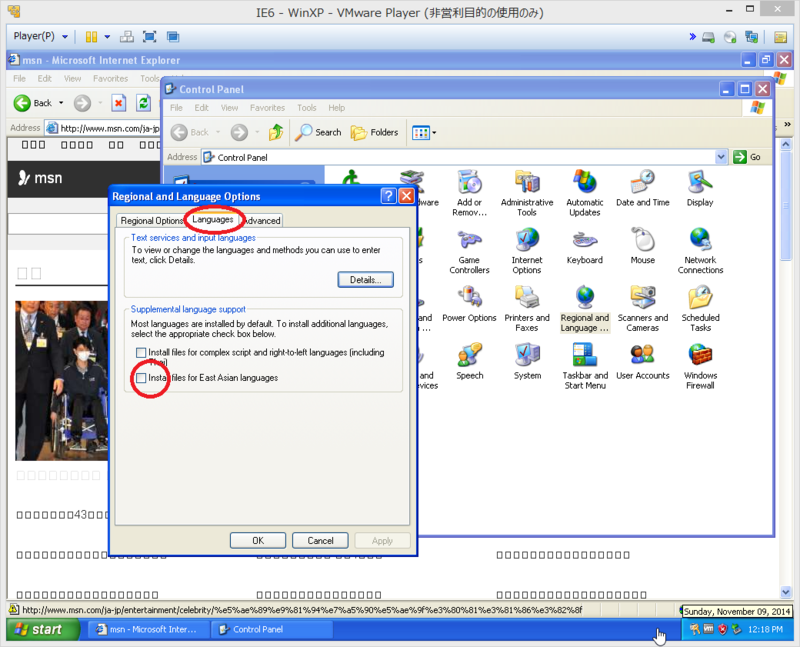Screen dimensions: 800x647
Task: Click the Windows start button
Action: click(43, 629)
